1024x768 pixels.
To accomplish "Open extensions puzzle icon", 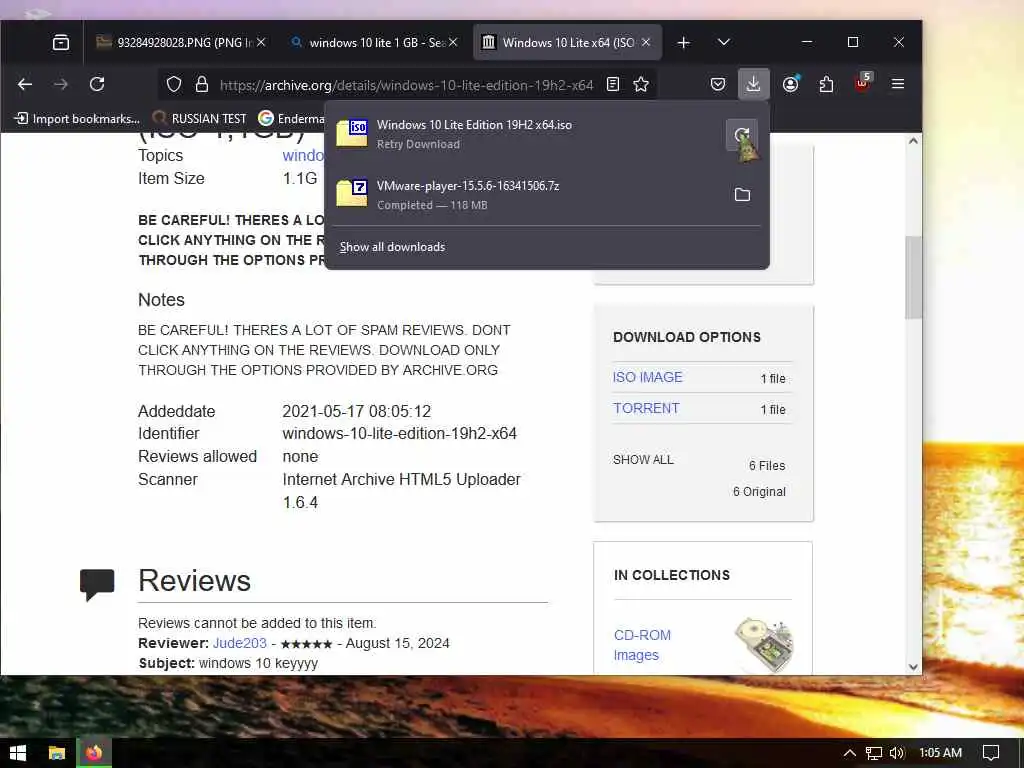I will 826,84.
